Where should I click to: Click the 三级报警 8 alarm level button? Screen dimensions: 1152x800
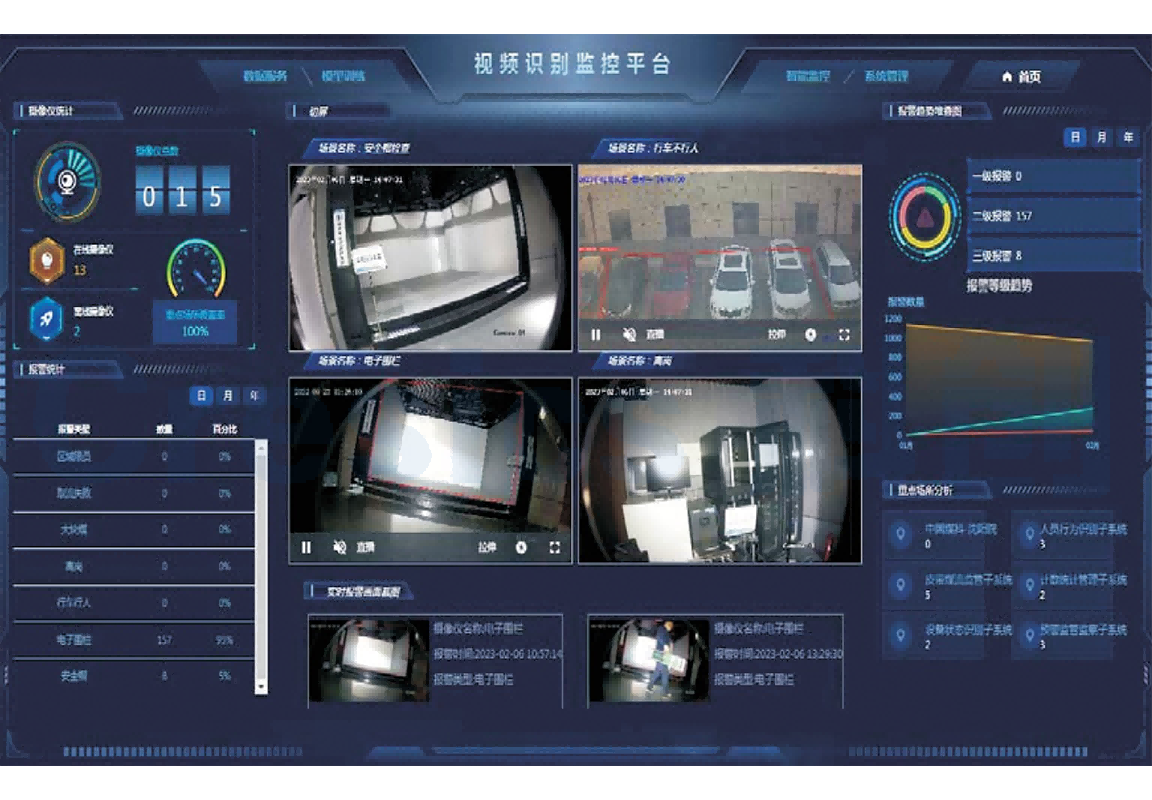(1052, 256)
